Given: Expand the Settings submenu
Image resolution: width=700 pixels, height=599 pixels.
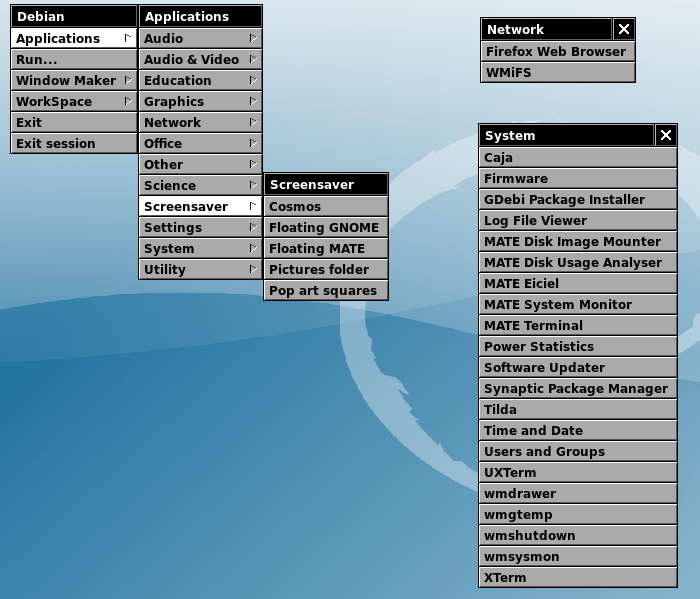Looking at the screenshot, I should [200, 227].
